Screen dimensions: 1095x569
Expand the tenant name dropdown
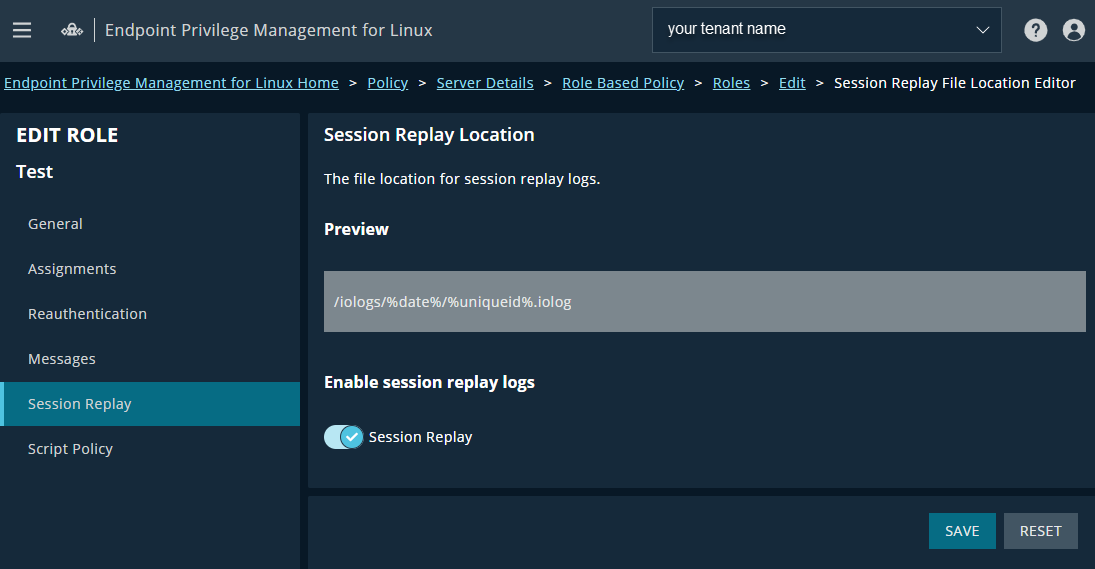[x=826, y=30]
